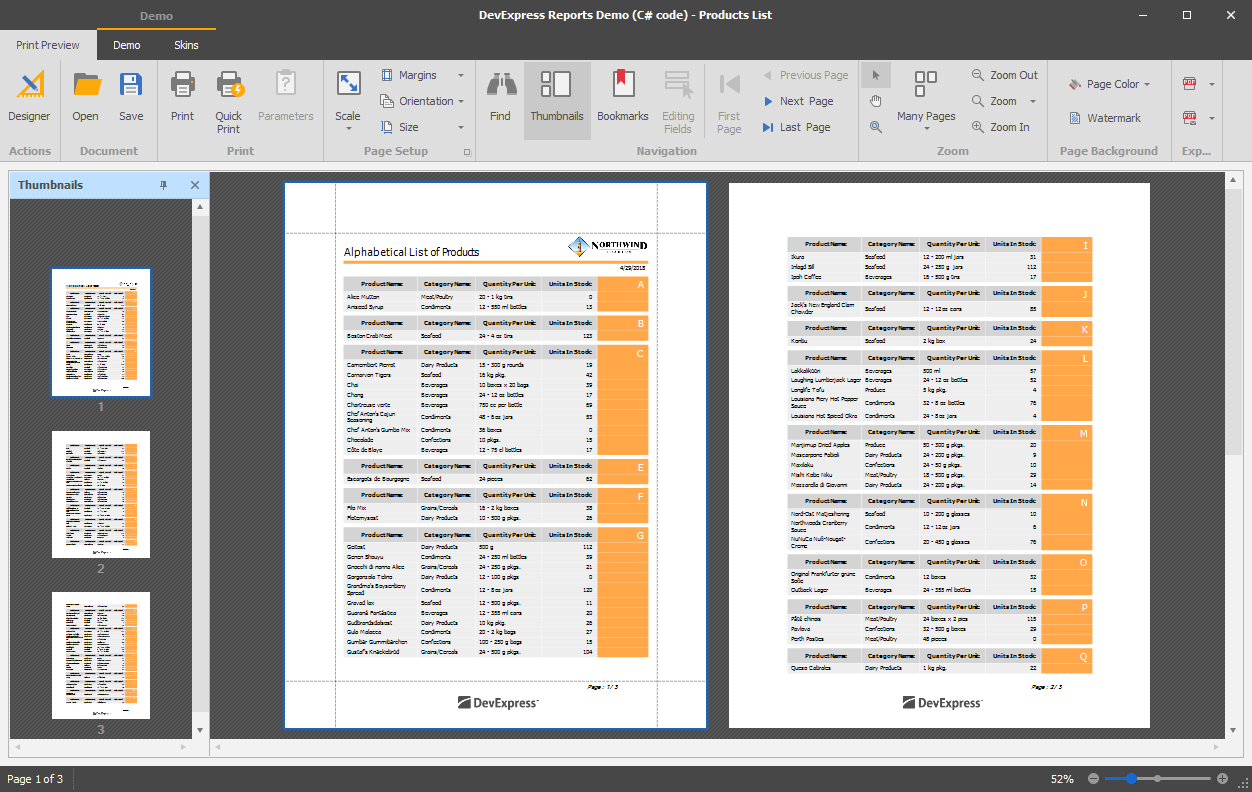The image size is (1252, 792).
Task: Select page 2 thumbnail
Action: click(x=101, y=494)
